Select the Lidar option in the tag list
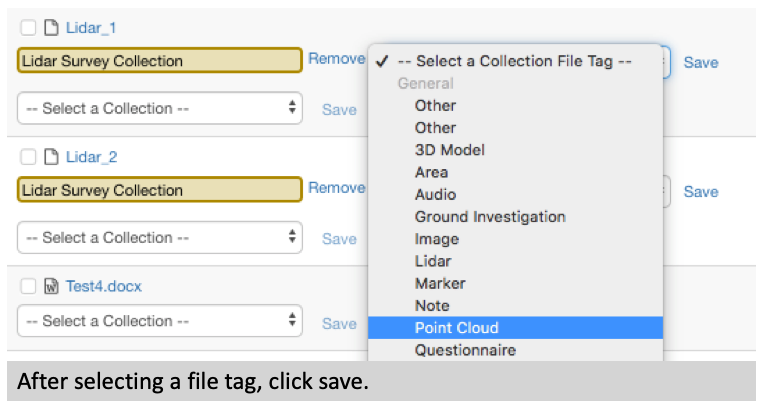This screenshot has width=764, height=410. (x=435, y=261)
